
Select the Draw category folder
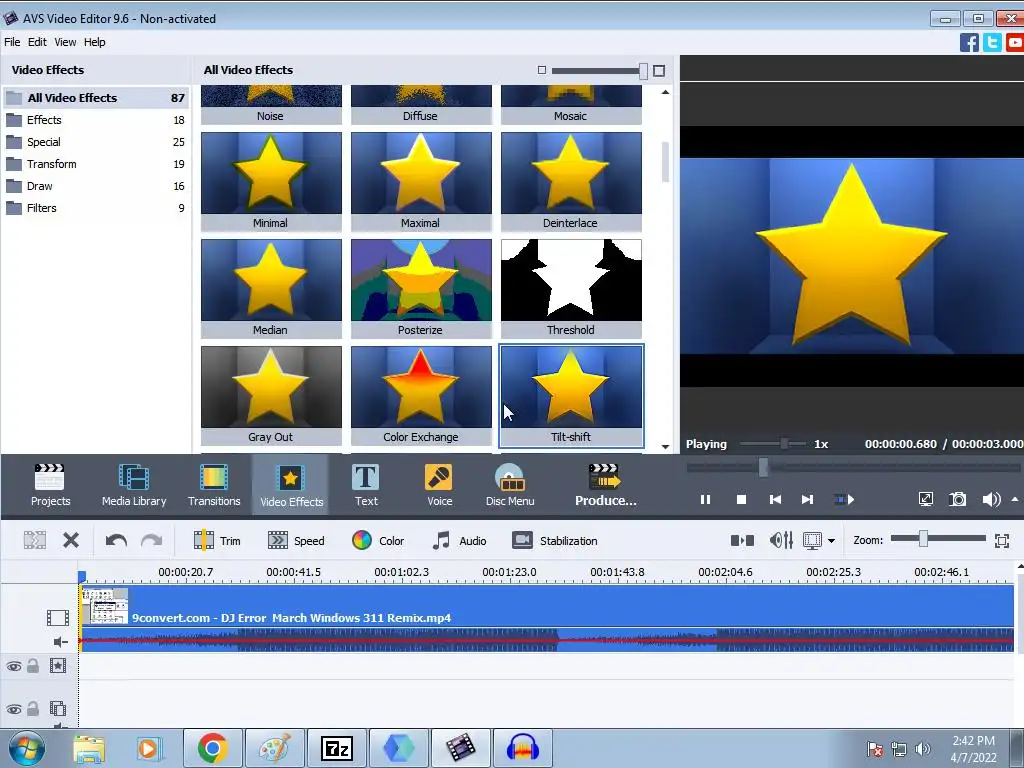95,186
